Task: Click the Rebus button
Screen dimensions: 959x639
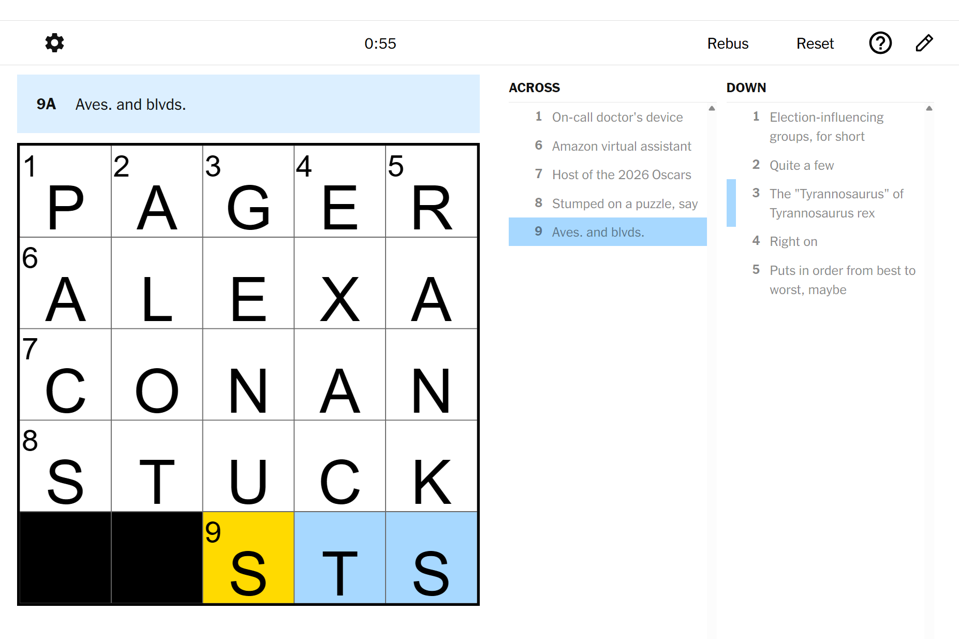Action: (x=727, y=44)
